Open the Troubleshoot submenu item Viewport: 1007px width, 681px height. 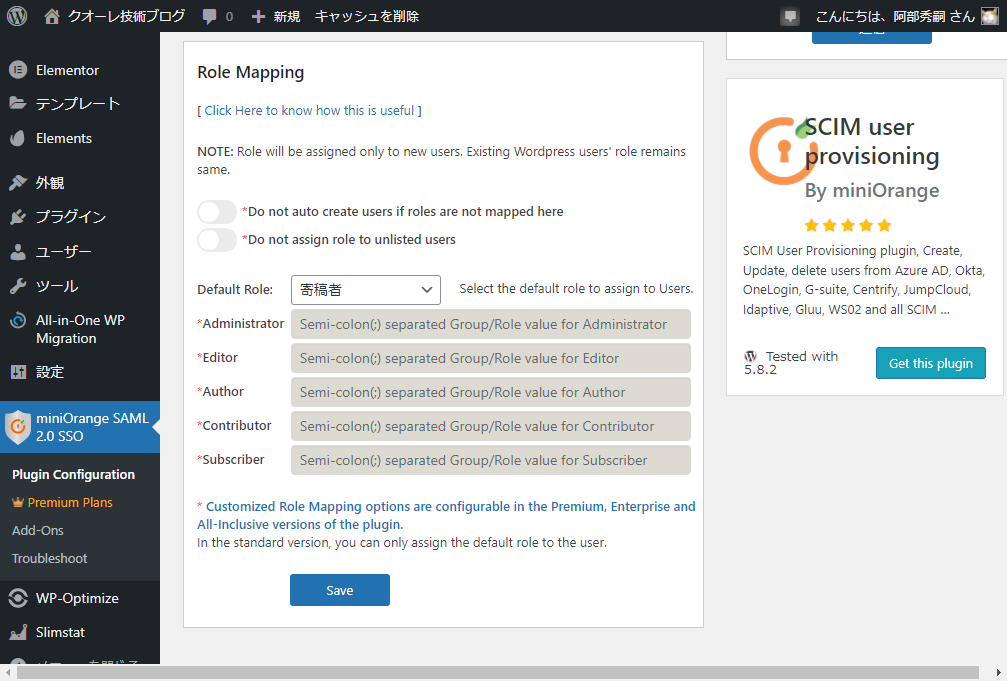click(49, 558)
